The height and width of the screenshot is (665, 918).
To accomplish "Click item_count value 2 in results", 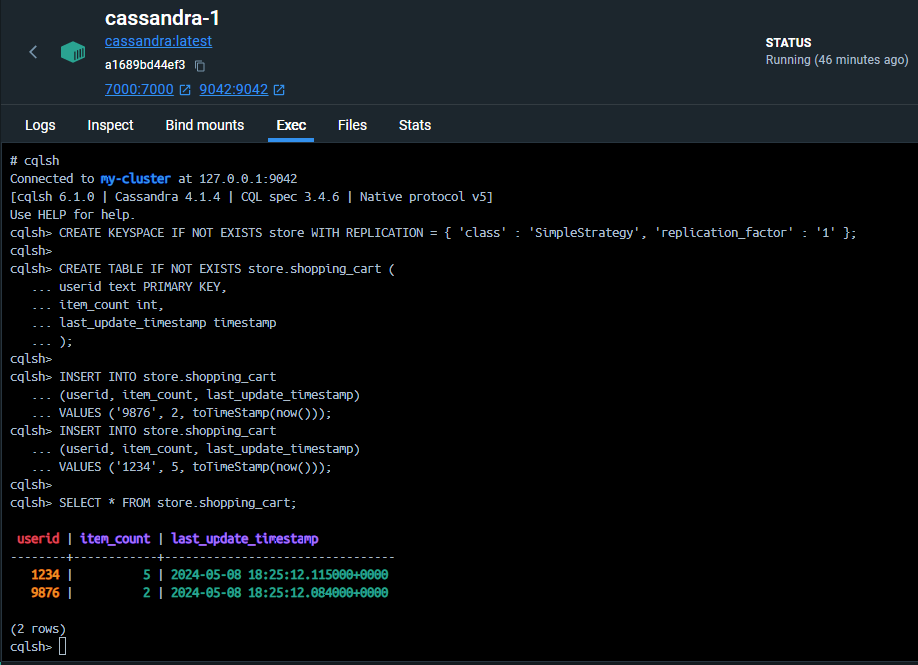I will coord(146,593).
